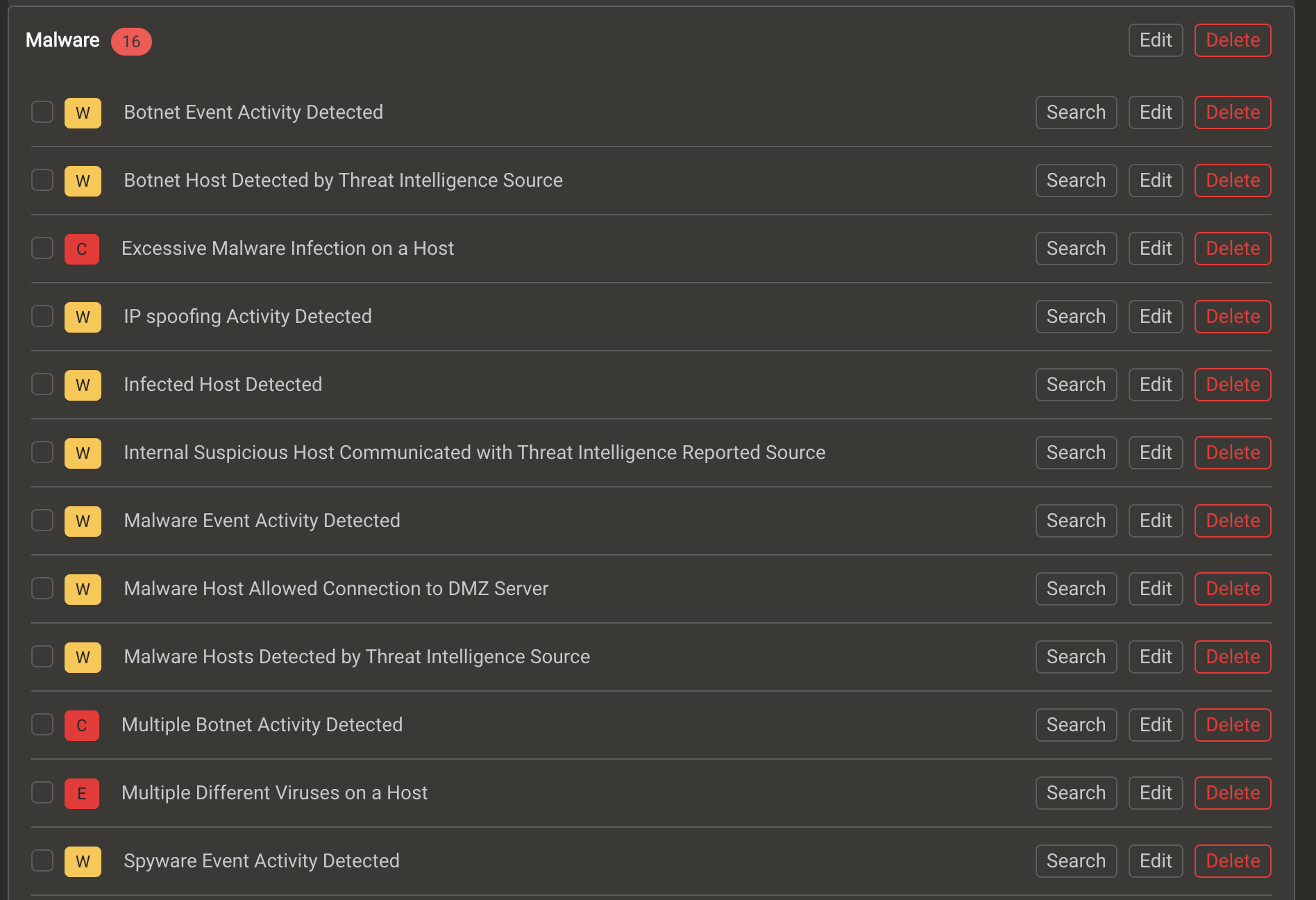Click the W badge for Malware Host Allowed Connection to DMZ Server

(x=83, y=589)
